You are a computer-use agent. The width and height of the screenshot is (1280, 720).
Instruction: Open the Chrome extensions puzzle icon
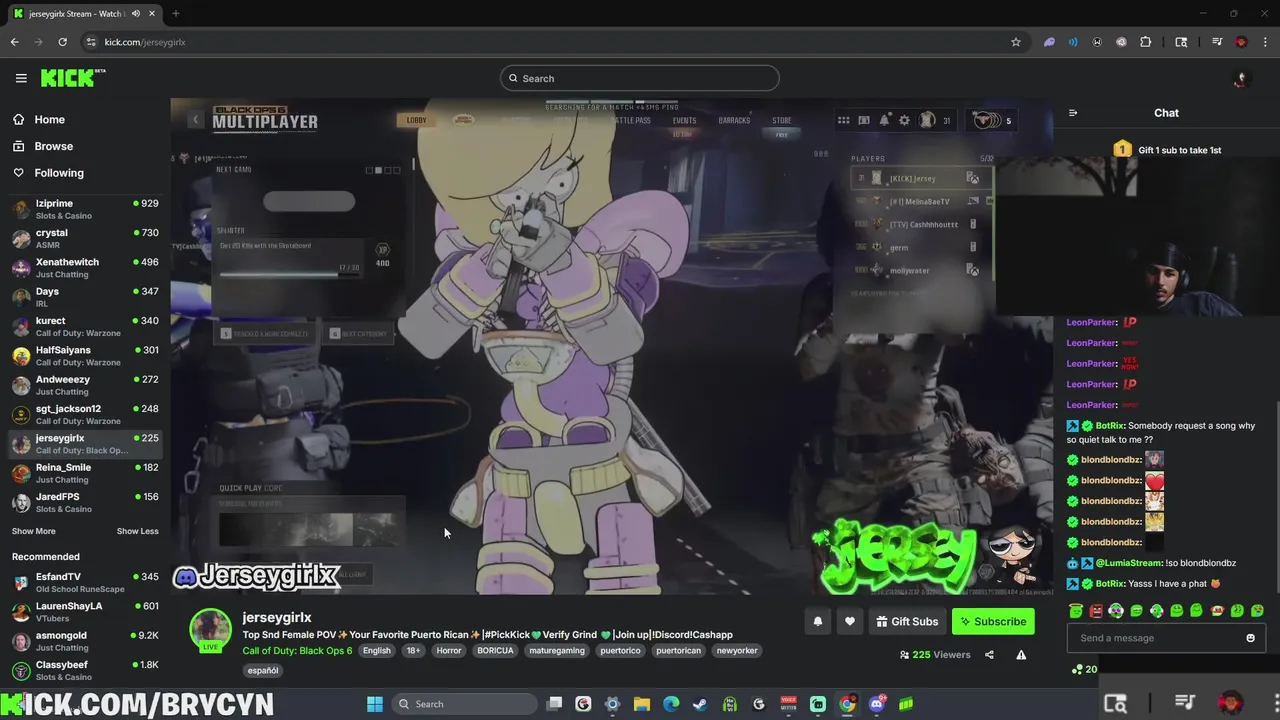[x=1146, y=42]
